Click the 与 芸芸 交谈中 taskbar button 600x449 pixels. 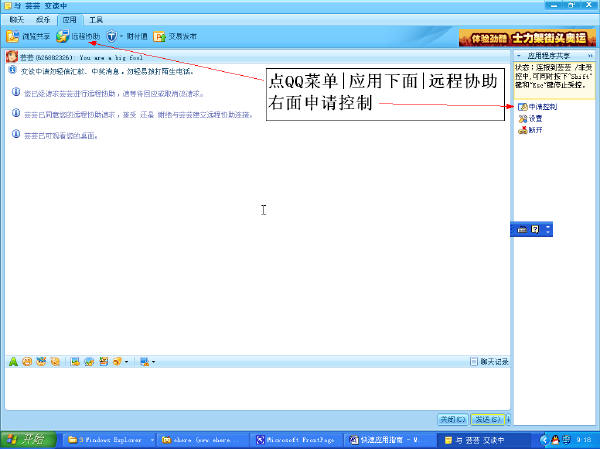pyautogui.click(x=484, y=440)
